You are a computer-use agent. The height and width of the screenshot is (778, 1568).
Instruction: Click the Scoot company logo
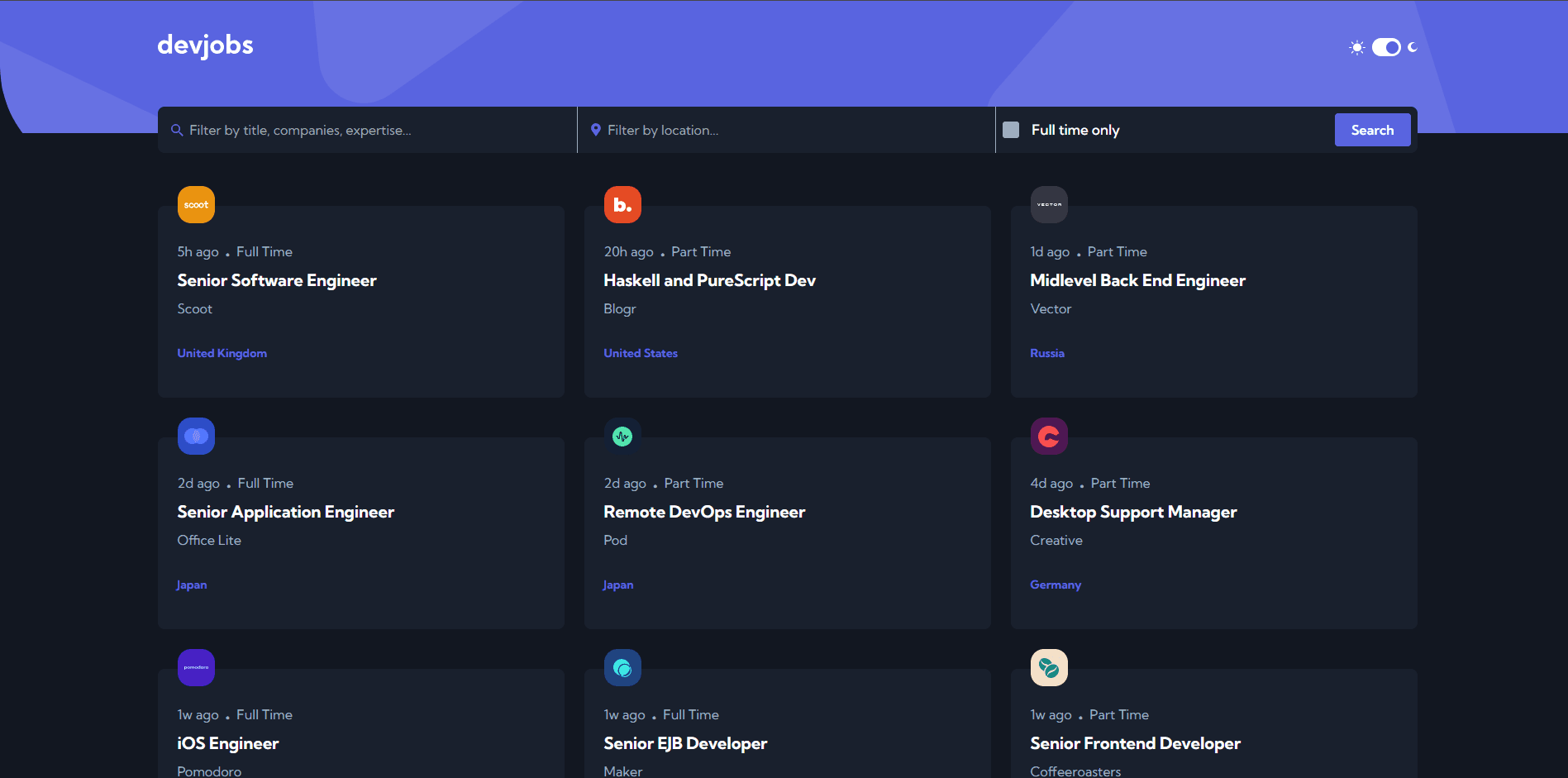tap(196, 204)
